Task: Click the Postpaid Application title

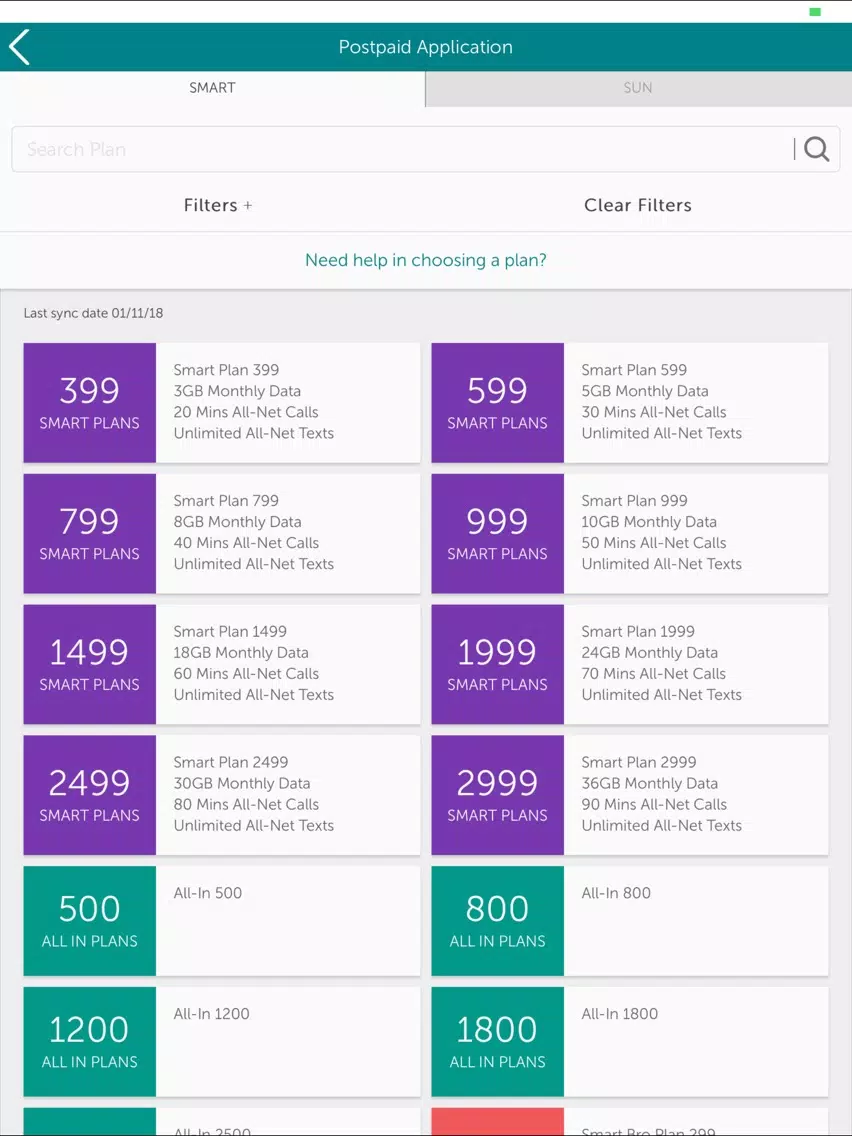Action: coord(426,47)
